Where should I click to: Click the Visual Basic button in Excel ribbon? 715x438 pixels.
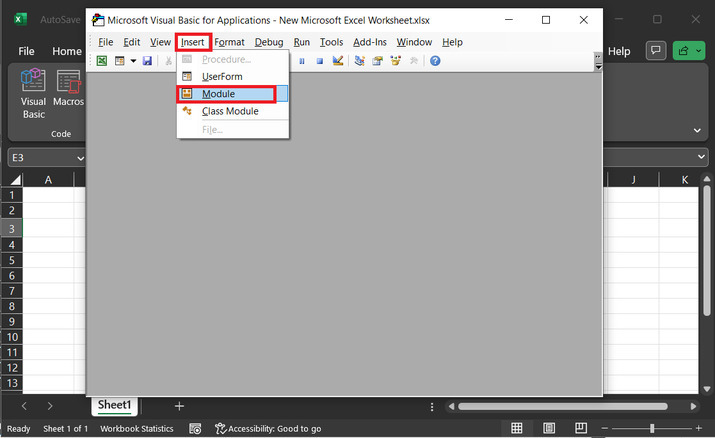[x=33, y=94]
